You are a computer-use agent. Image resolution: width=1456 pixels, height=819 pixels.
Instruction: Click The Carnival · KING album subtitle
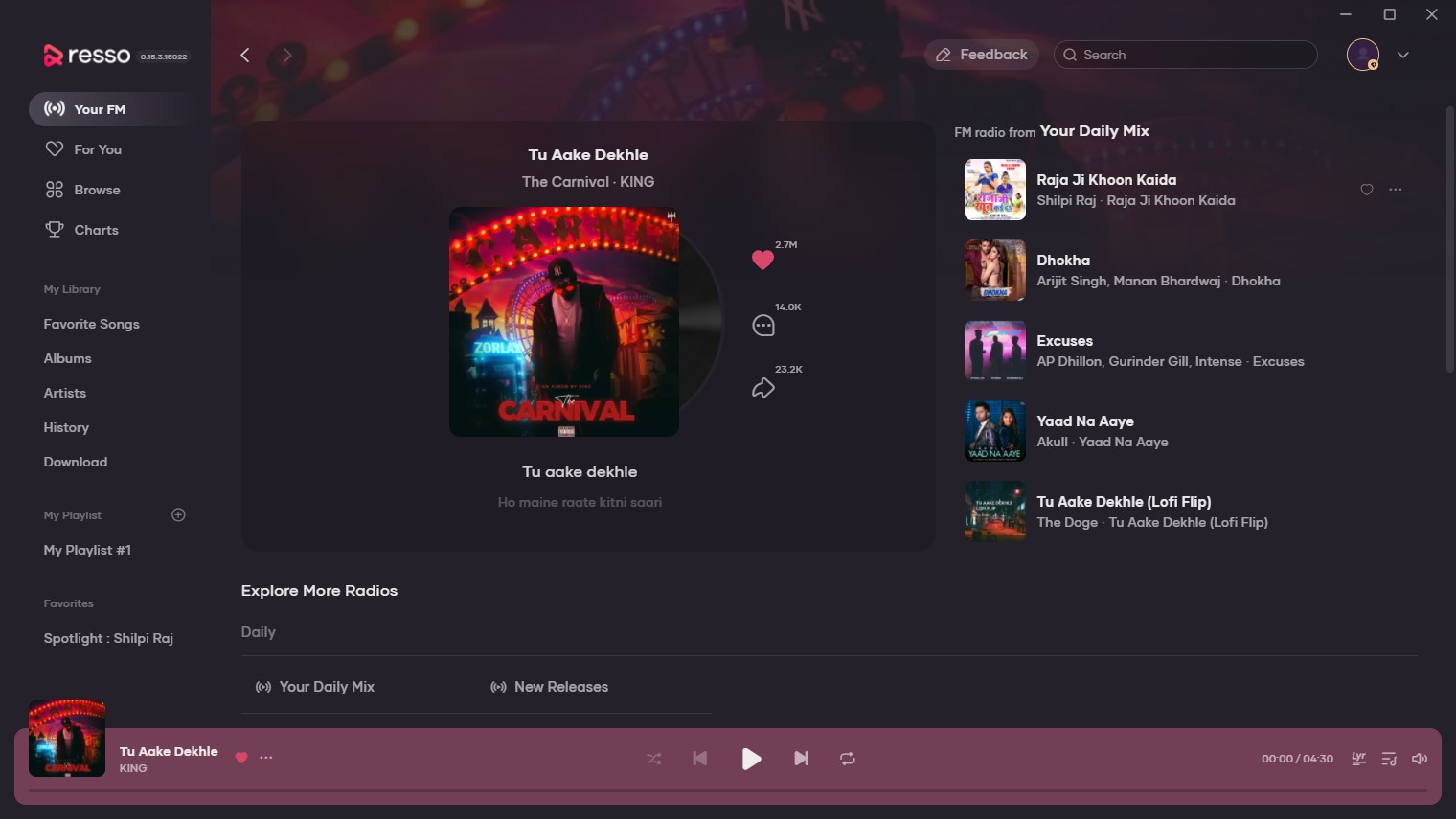[x=588, y=182]
